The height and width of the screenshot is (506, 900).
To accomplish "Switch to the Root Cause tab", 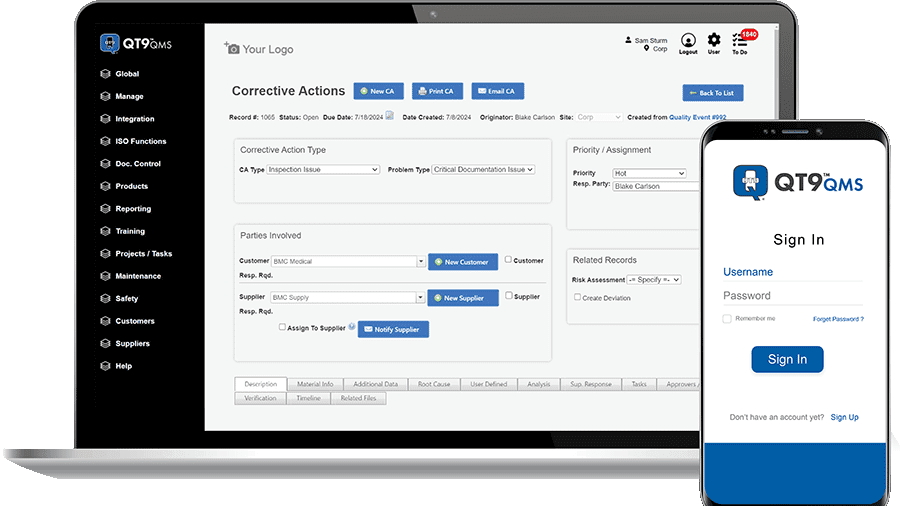I will pyautogui.click(x=434, y=384).
